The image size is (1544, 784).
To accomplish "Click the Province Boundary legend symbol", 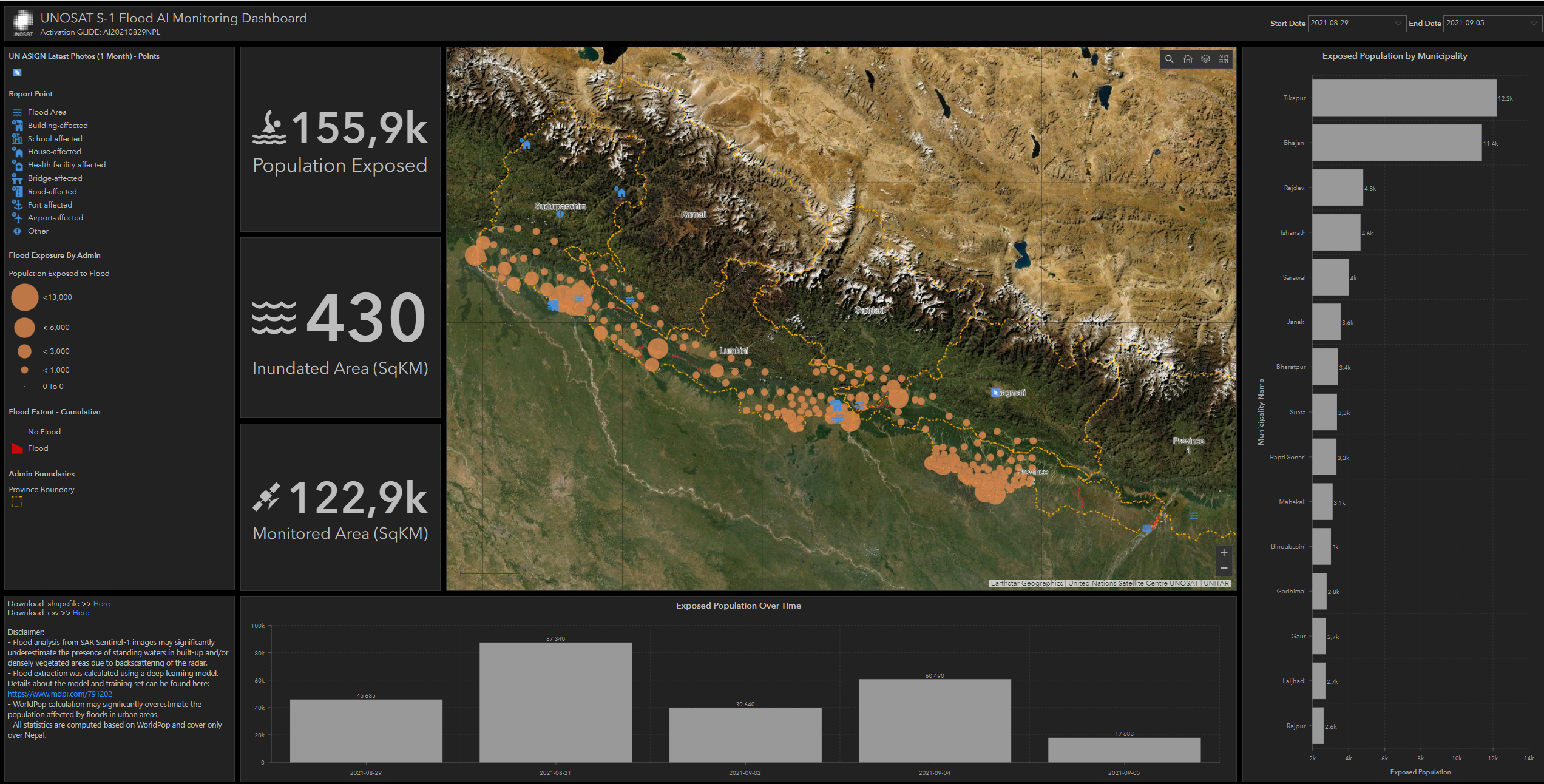I will coord(17,502).
